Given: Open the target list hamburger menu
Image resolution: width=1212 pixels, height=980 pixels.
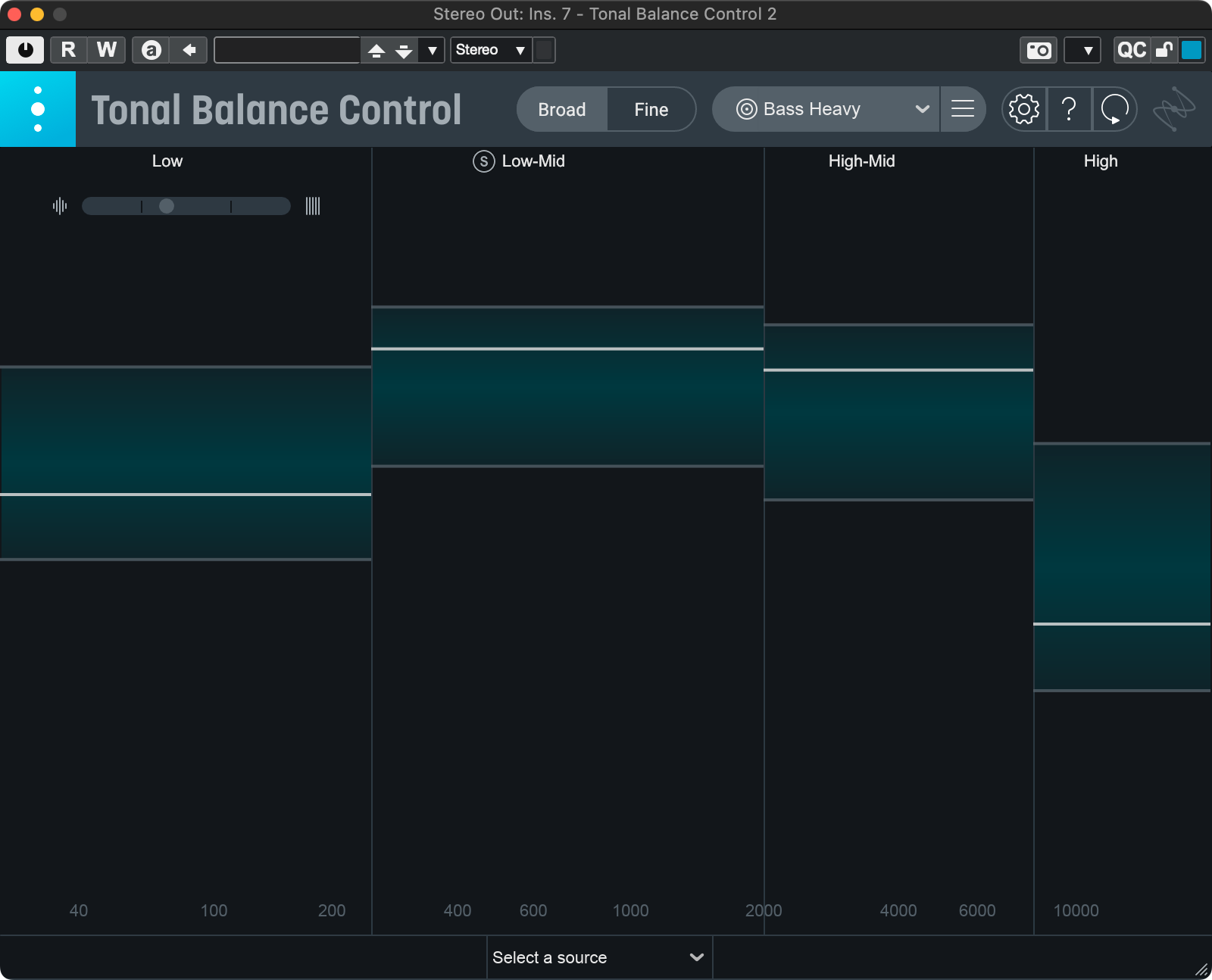Looking at the screenshot, I should [x=963, y=109].
